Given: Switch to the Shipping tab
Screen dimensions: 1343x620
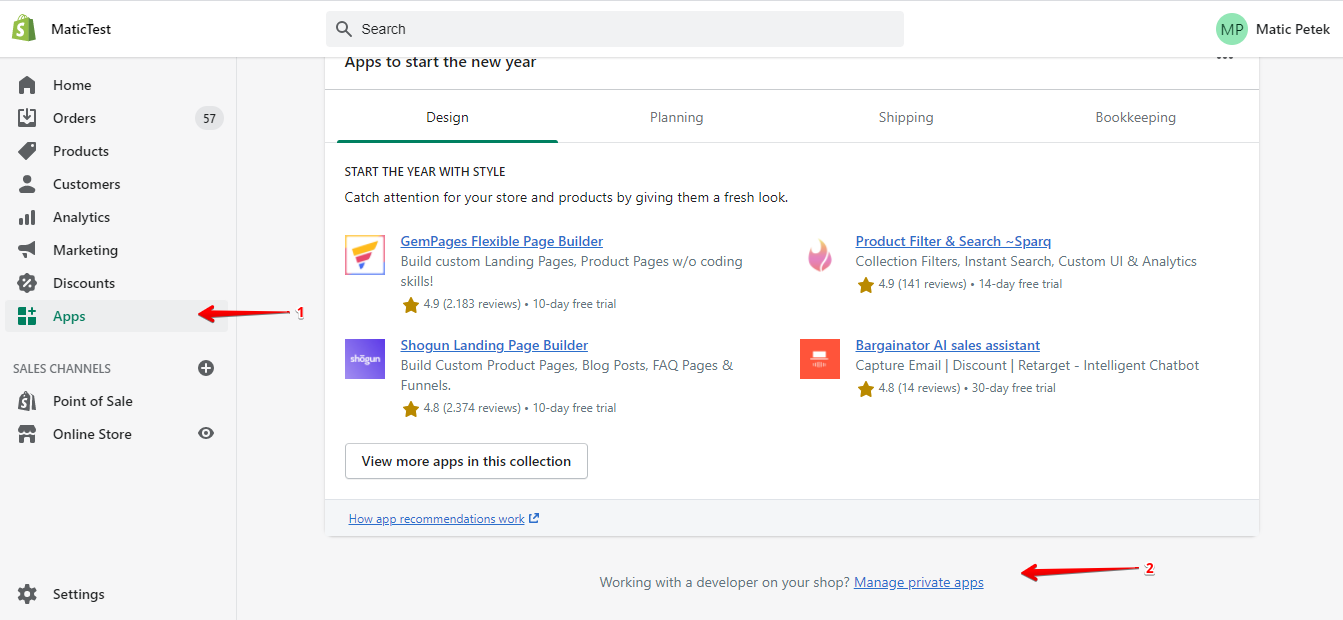Looking at the screenshot, I should click(x=906, y=117).
